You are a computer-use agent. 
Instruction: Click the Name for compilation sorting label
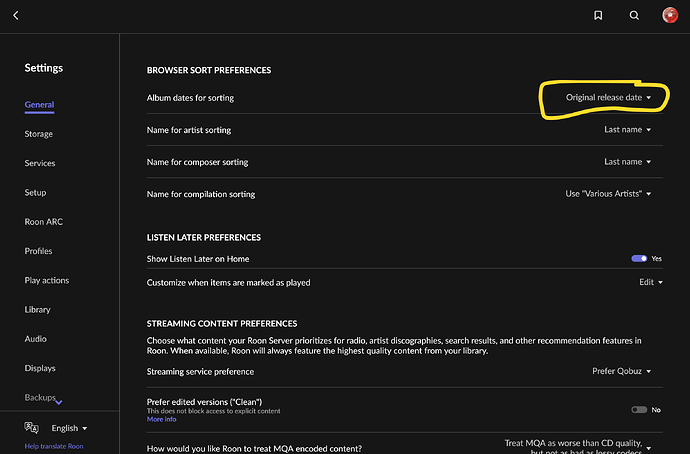coord(201,194)
